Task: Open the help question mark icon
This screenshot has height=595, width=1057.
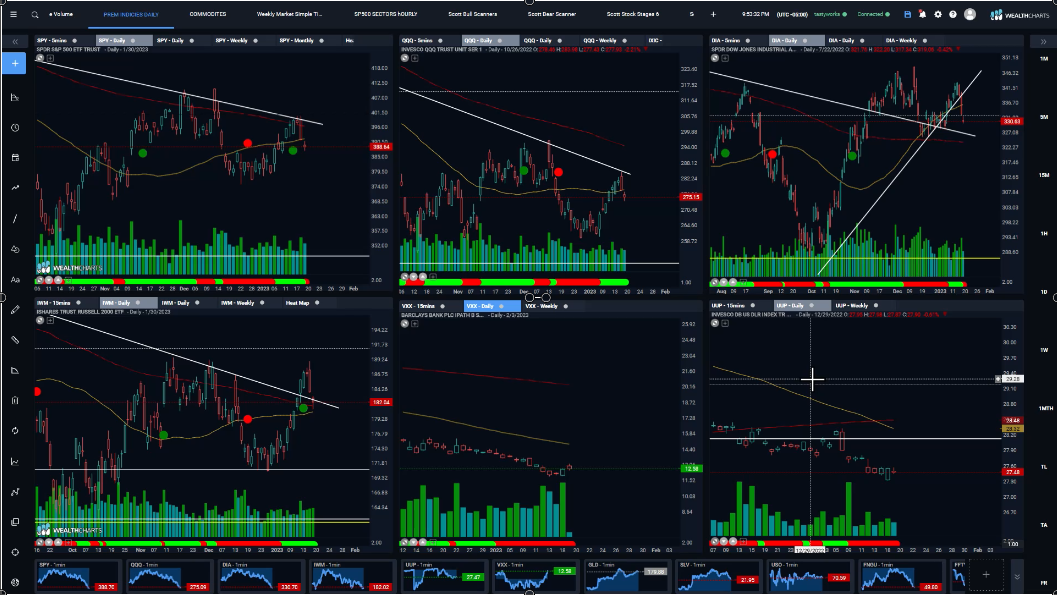Action: tap(953, 14)
